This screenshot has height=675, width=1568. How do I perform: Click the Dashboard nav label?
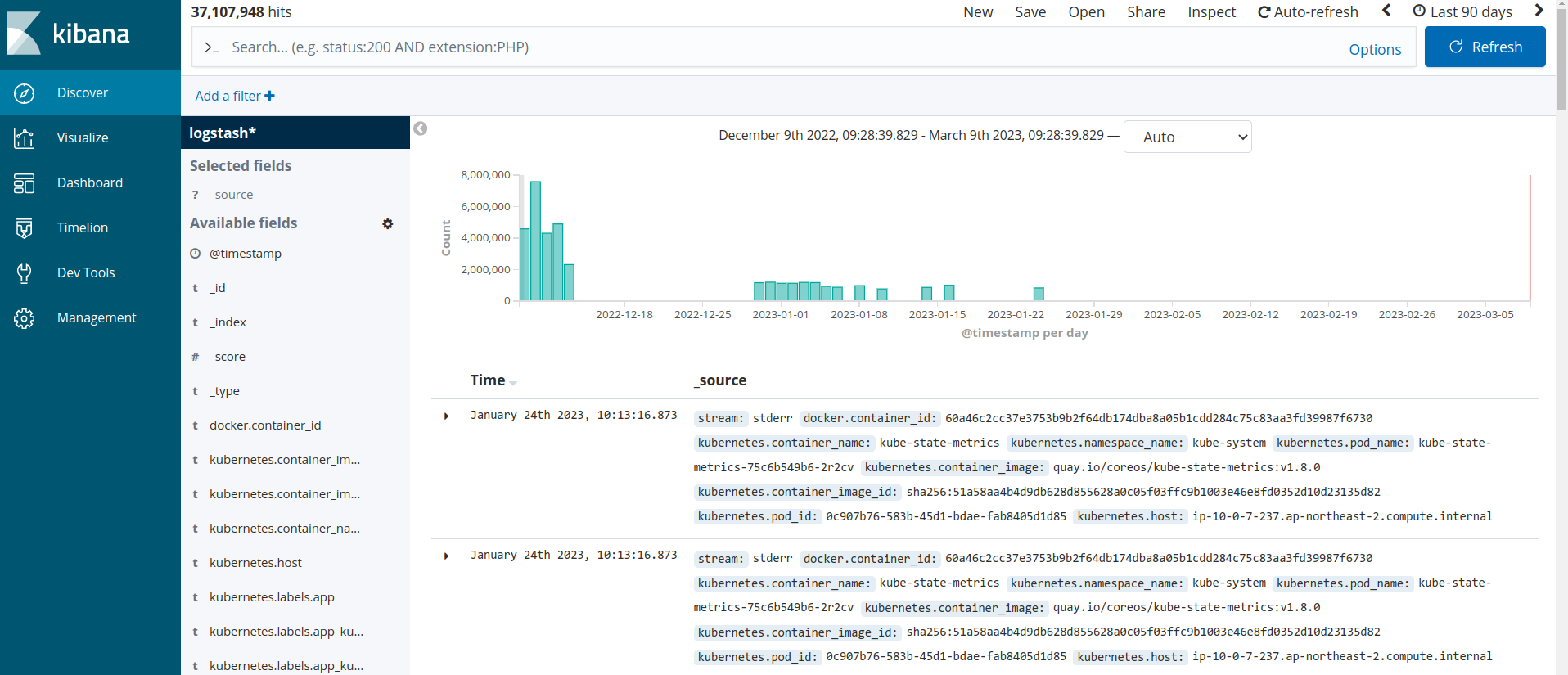coord(90,182)
